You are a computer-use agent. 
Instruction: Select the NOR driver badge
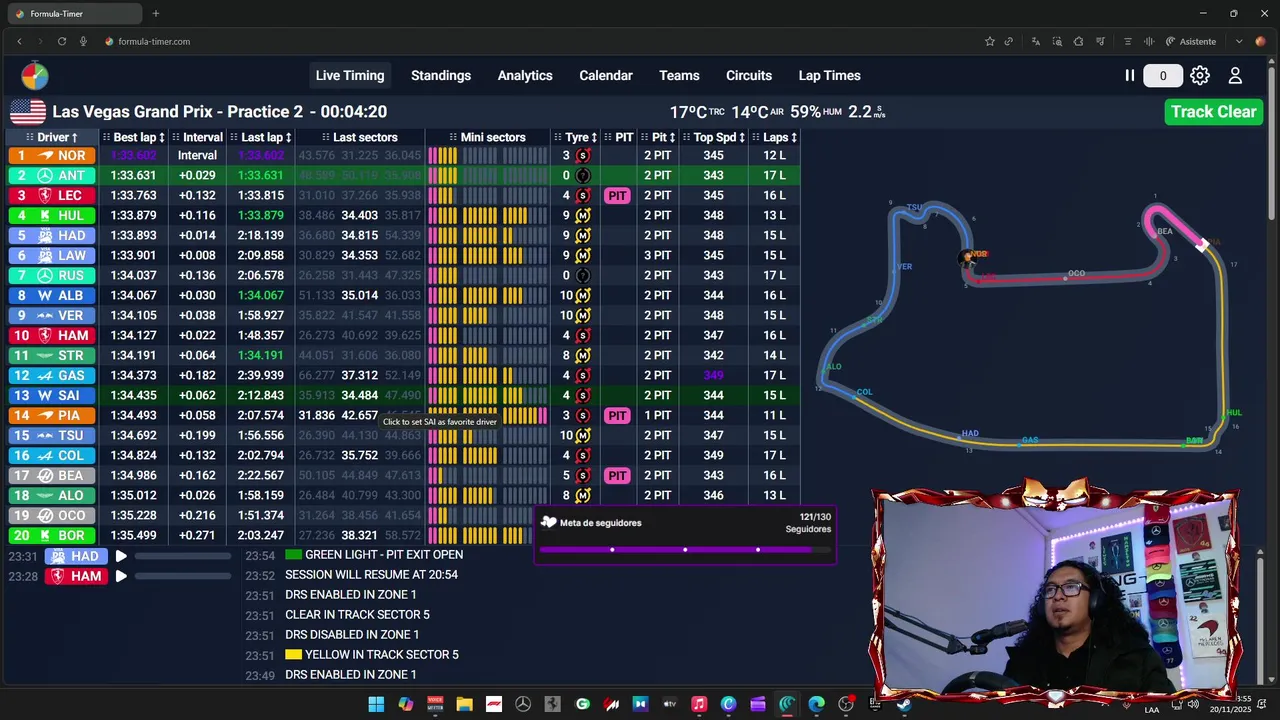[x=52, y=156]
